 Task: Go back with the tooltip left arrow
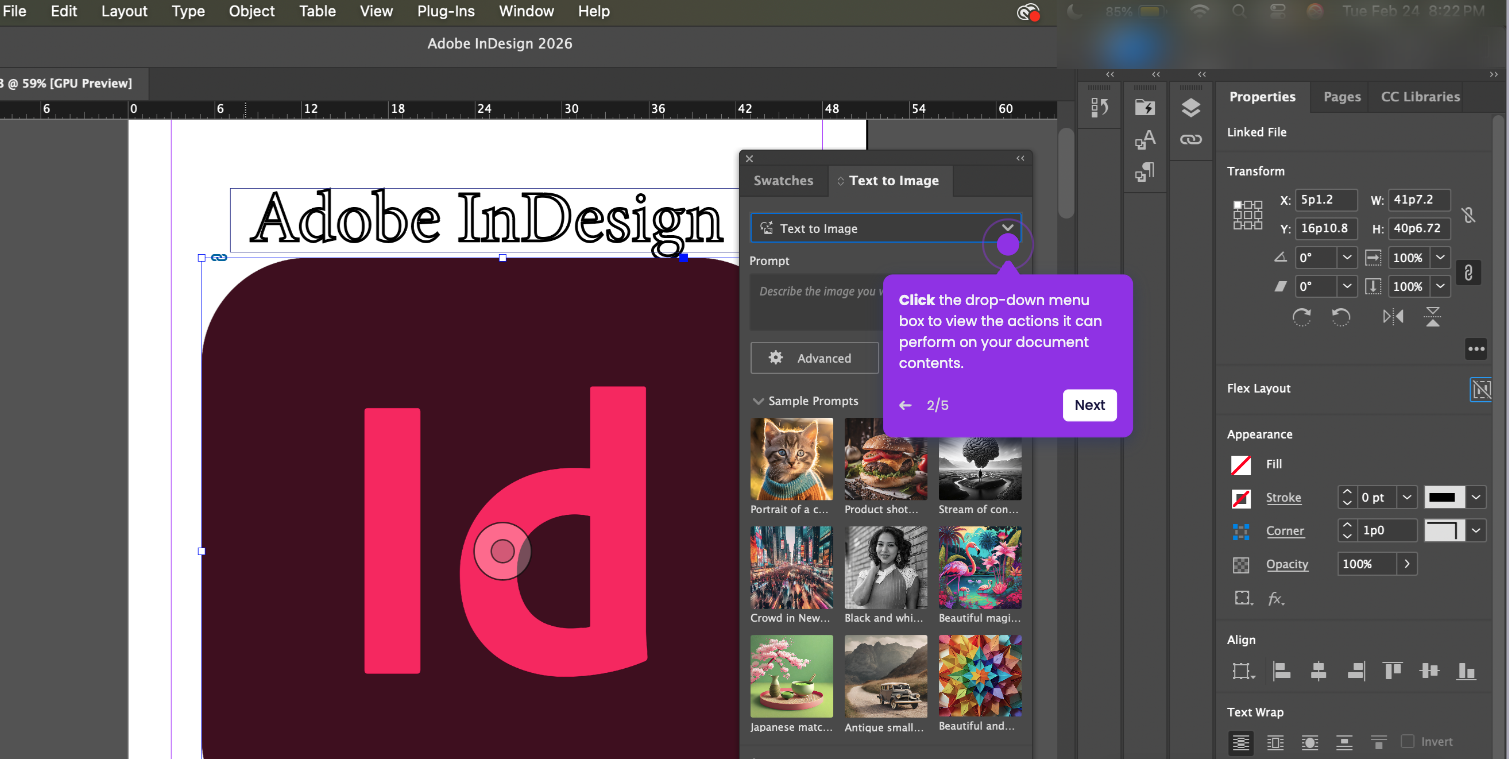point(905,405)
